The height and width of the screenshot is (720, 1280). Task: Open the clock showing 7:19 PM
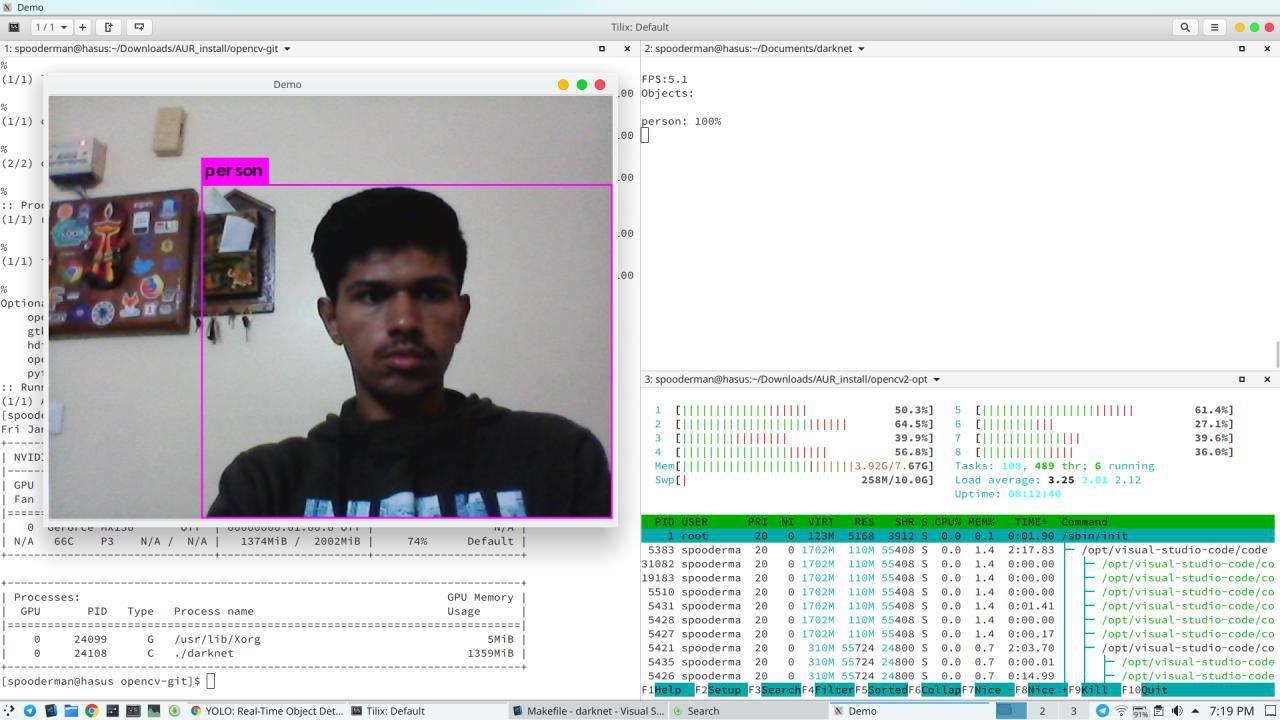pyautogui.click(x=1231, y=711)
